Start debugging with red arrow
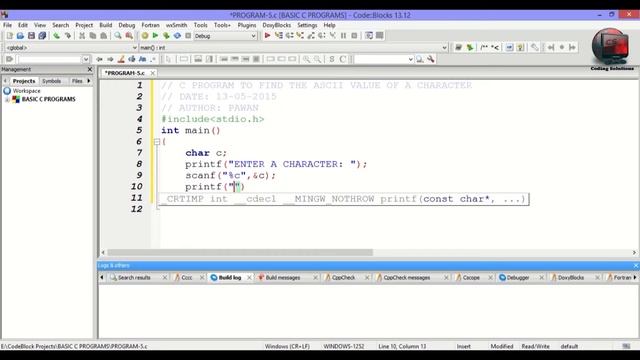 pyautogui.click(x=267, y=36)
